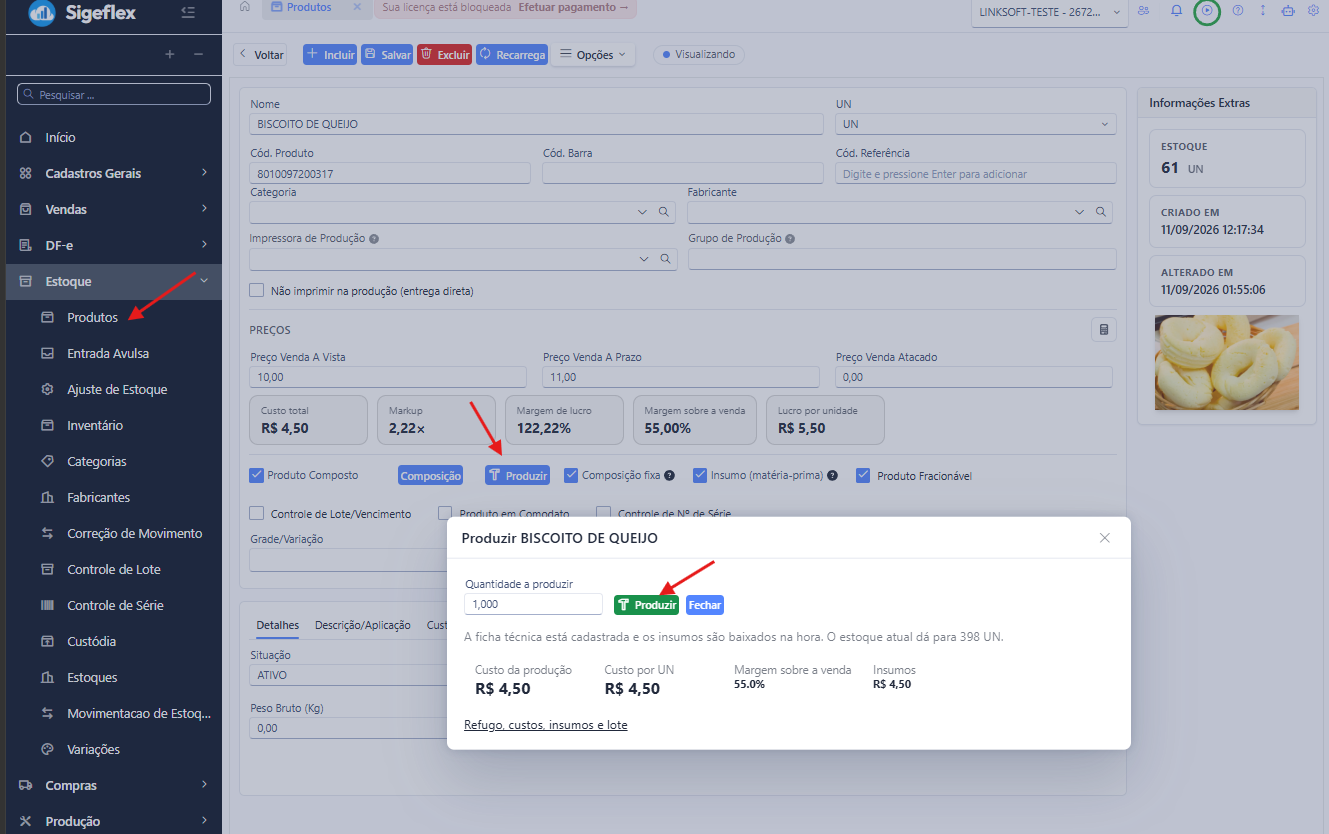Enable Controle de Lote/Vencimento checkbox
Image resolution: width=1329 pixels, height=834 pixels.
[x=257, y=513]
